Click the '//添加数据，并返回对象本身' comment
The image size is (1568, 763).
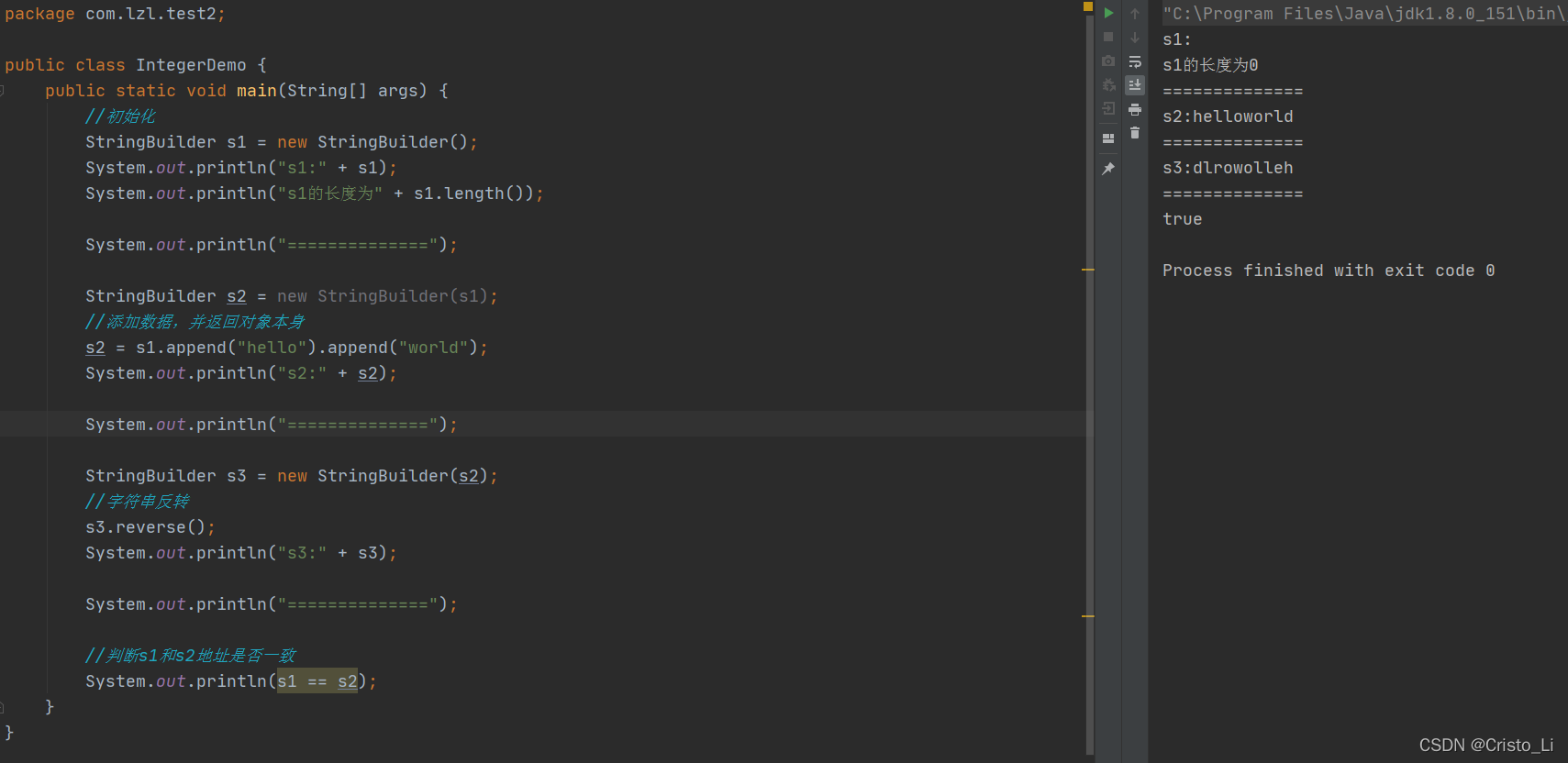click(195, 322)
